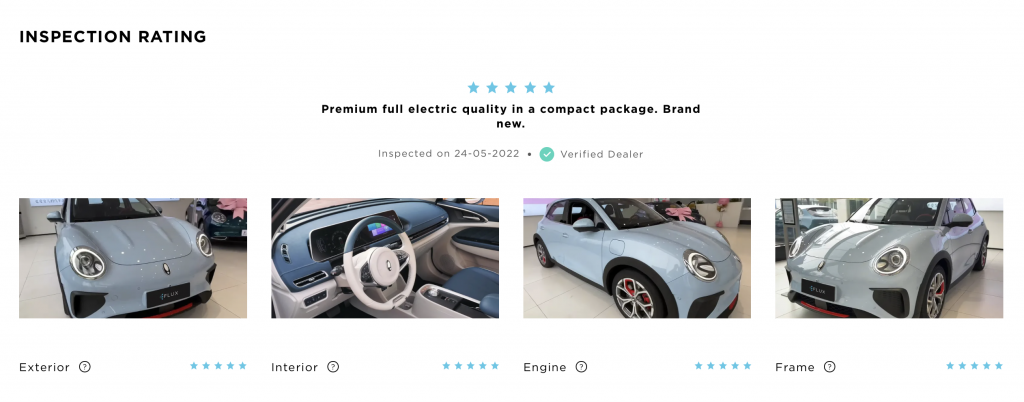Click the Exterior five-star rating
1024x402 pixels.
click(219, 366)
